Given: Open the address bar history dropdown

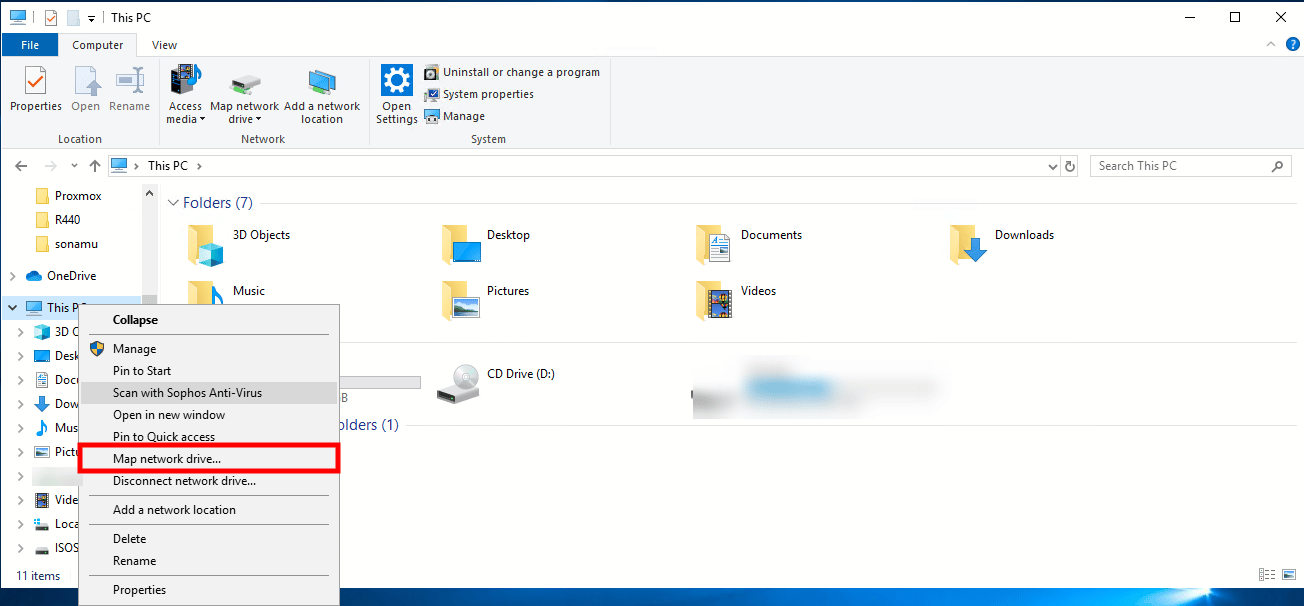Looking at the screenshot, I should (x=1052, y=166).
